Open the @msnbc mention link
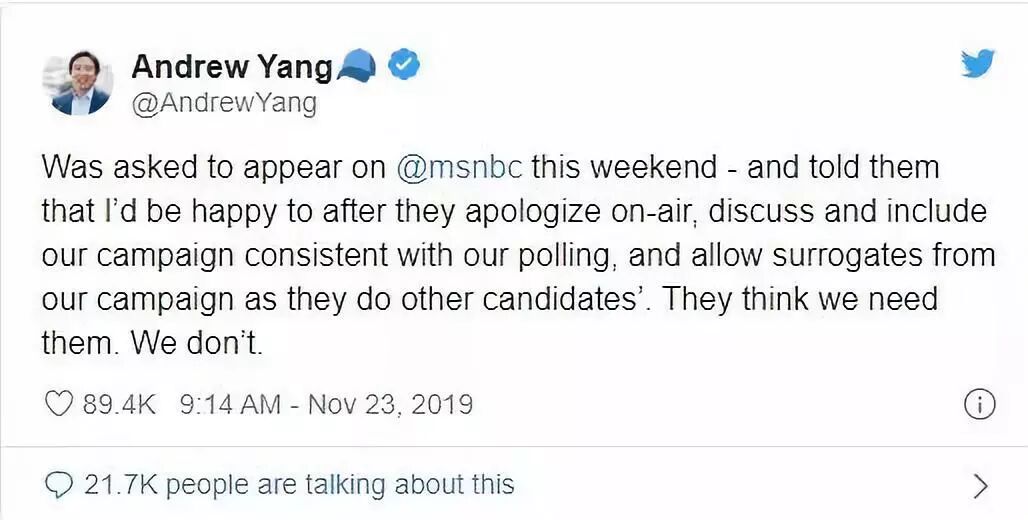Screen dimensions: 1028x520 [x=459, y=167]
